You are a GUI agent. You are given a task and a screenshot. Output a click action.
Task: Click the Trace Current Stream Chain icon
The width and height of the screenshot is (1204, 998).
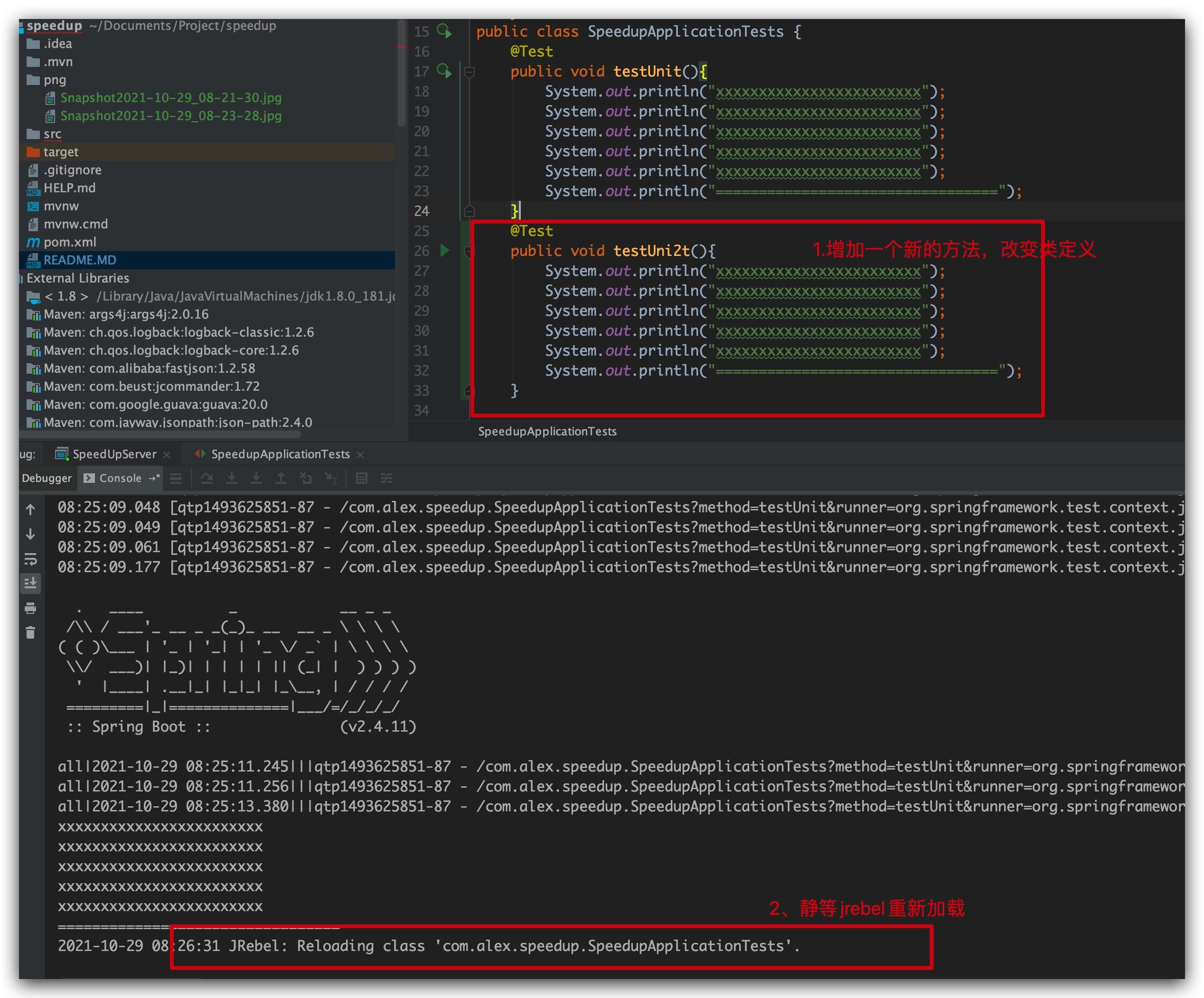point(386,478)
